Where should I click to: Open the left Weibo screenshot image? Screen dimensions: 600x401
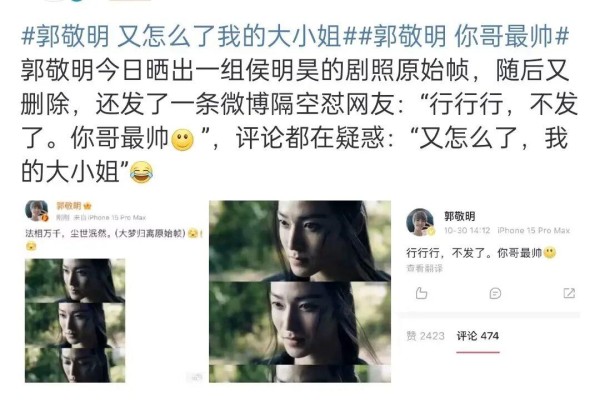(x=113, y=291)
